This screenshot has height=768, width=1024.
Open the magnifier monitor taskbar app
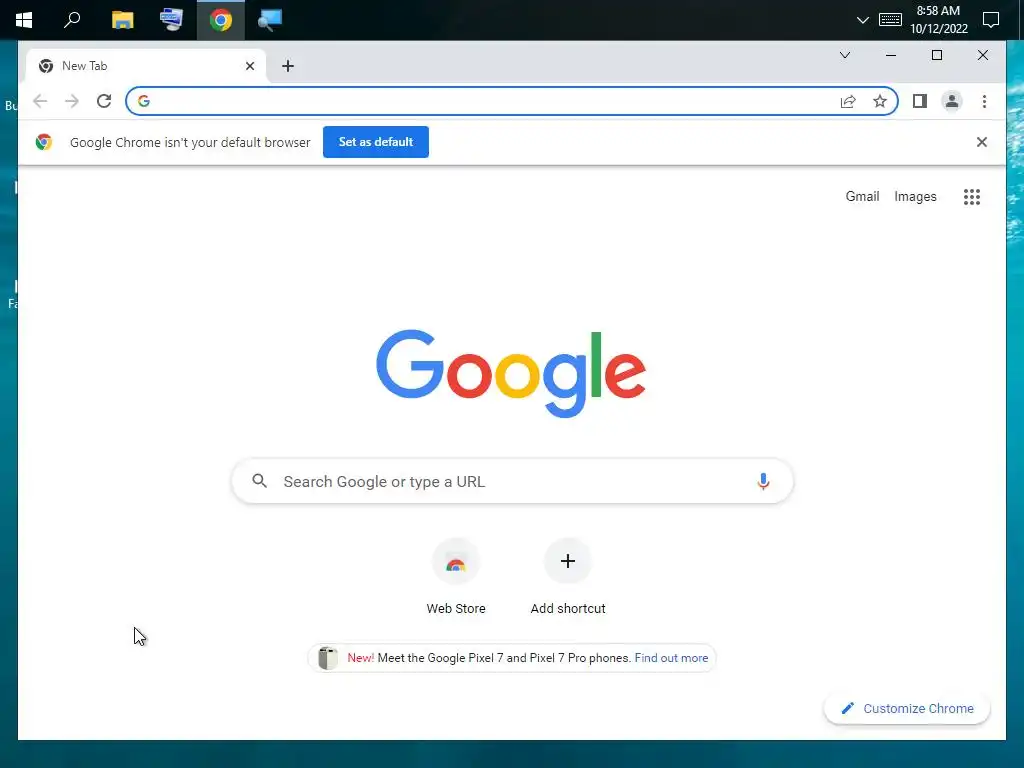270,20
